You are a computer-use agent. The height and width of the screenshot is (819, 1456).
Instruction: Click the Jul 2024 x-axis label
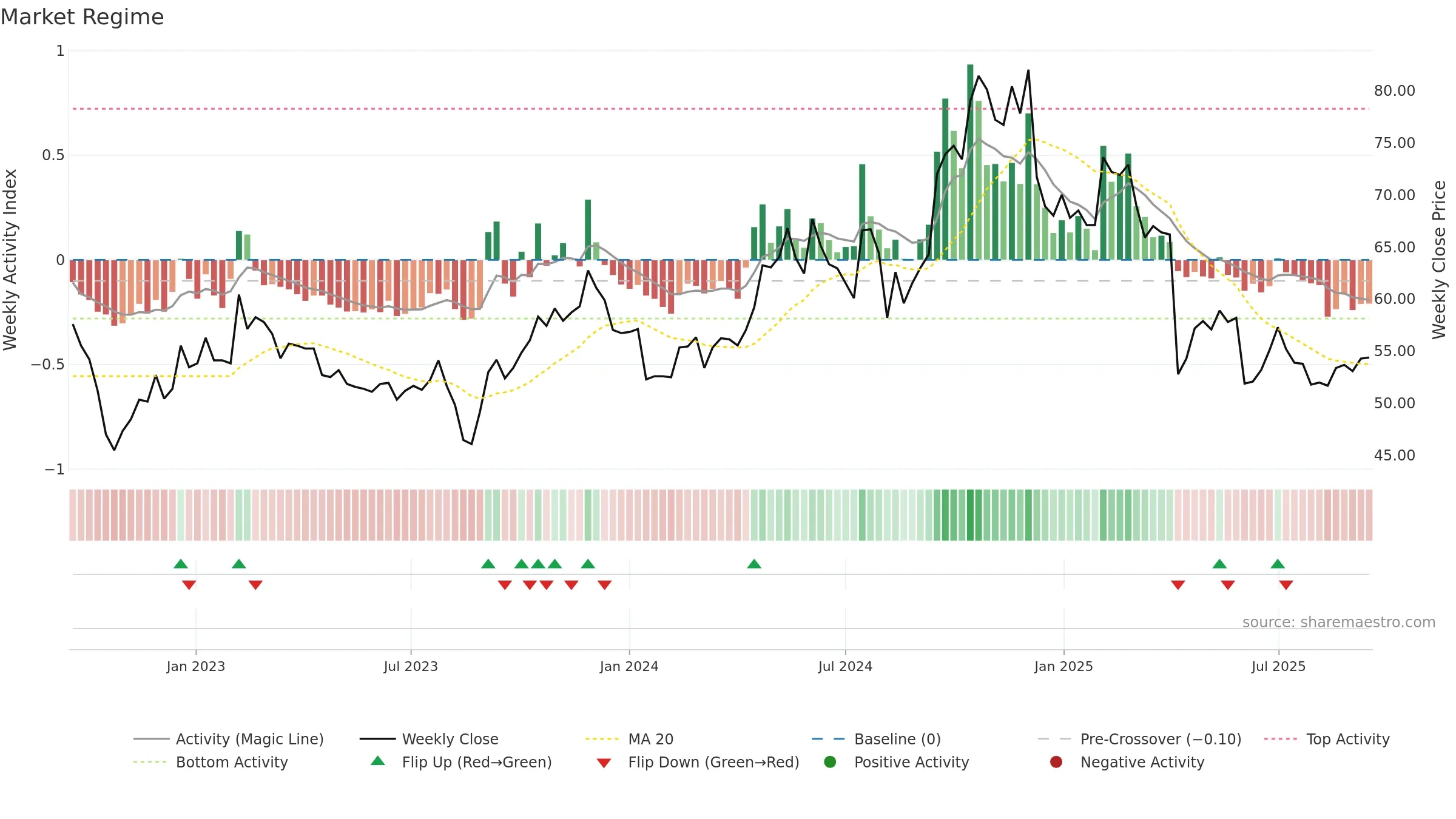[845, 666]
